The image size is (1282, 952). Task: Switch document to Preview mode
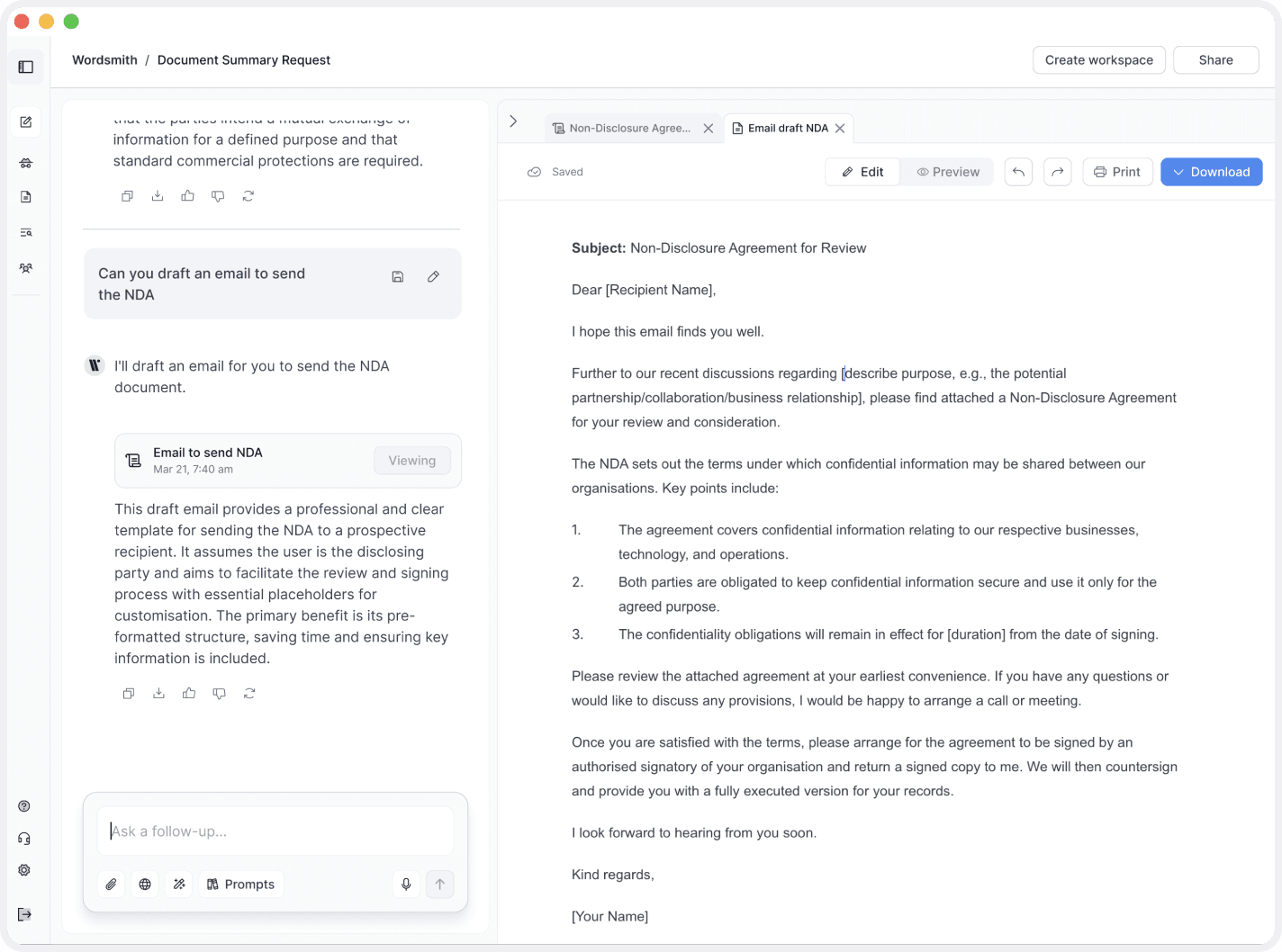pos(947,172)
